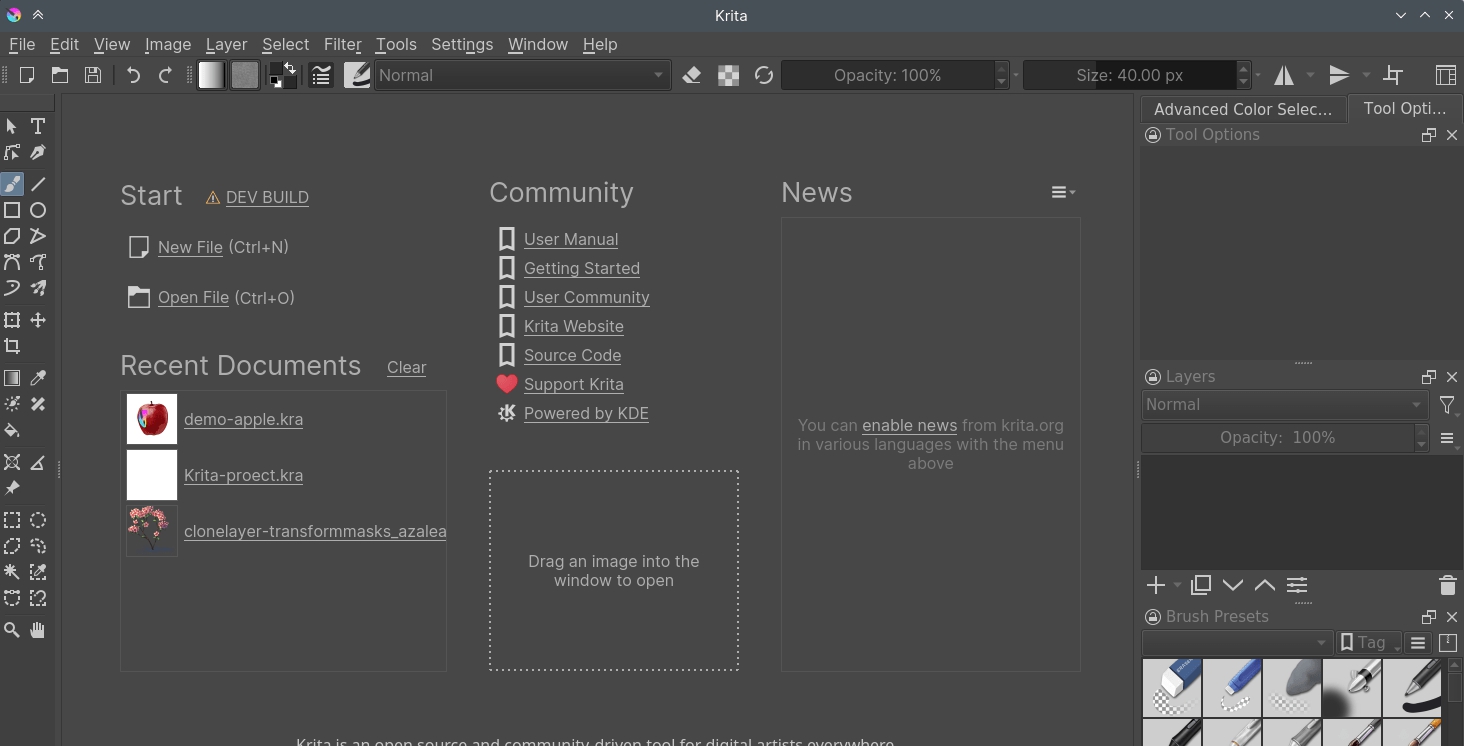Screen dimensions: 1464x746
Task: Clear the recent documents list
Action: click(x=406, y=368)
